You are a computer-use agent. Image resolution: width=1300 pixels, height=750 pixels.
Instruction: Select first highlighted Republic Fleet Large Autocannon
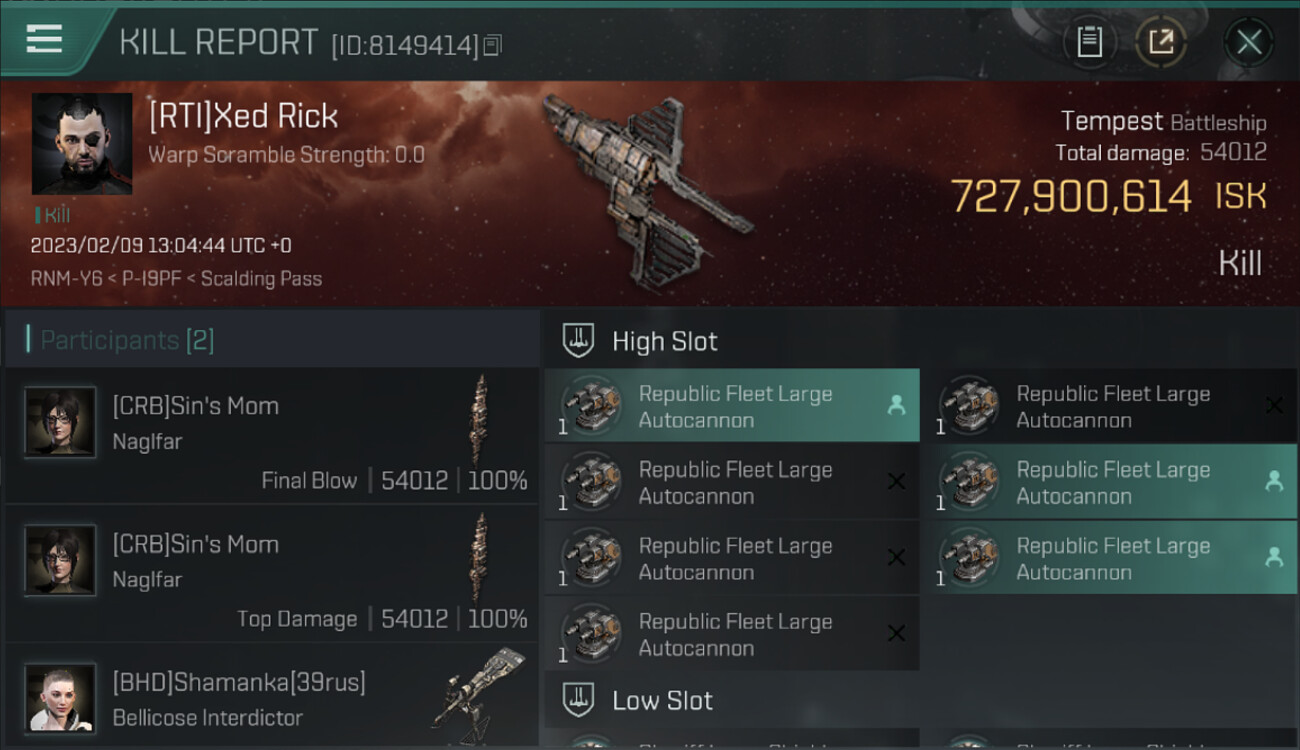[x=732, y=406]
